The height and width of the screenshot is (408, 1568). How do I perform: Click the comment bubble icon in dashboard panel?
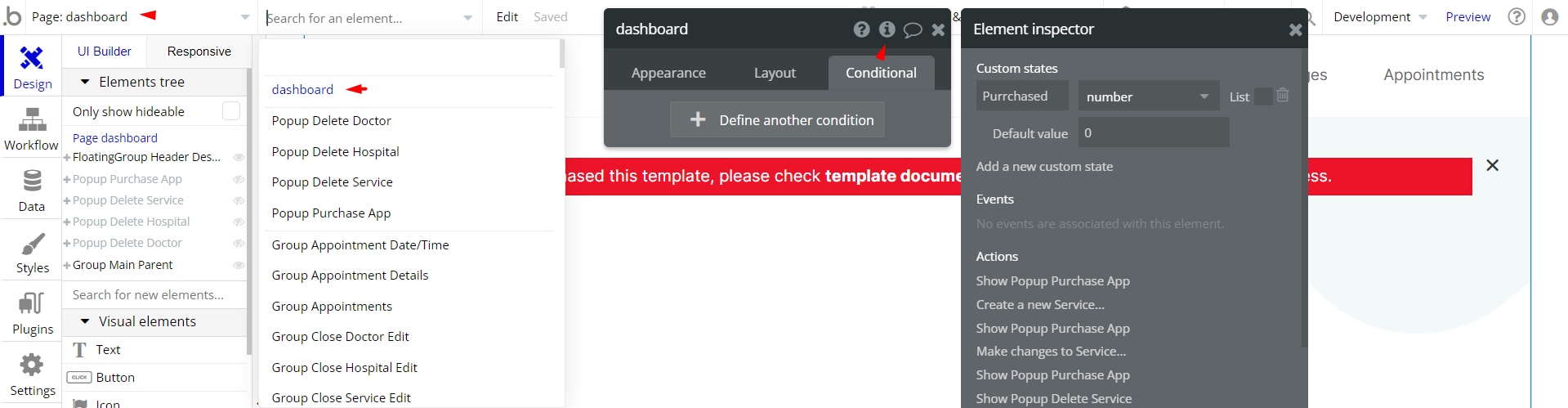[x=913, y=29]
